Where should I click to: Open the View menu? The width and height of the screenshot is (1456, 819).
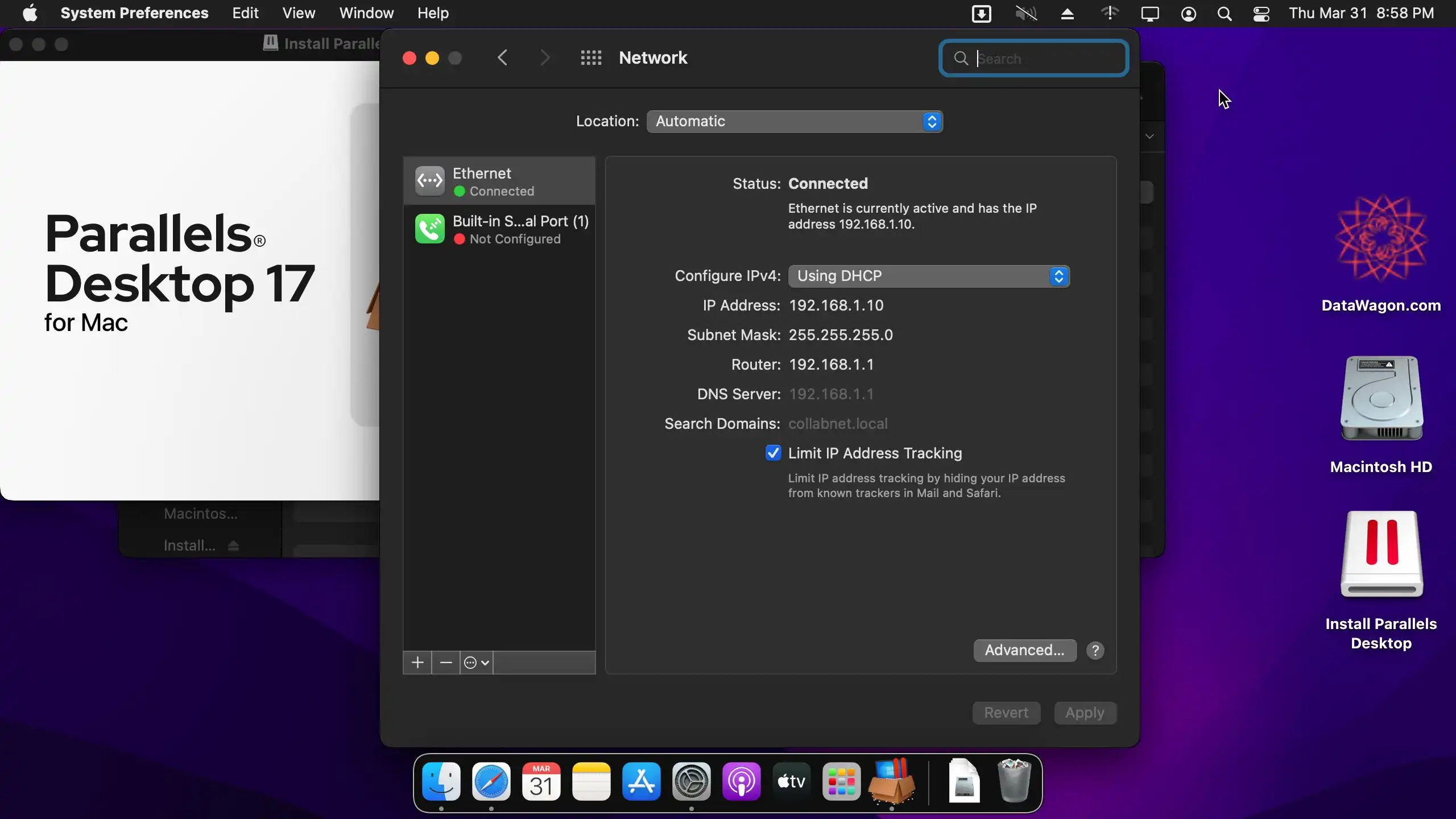(x=299, y=13)
